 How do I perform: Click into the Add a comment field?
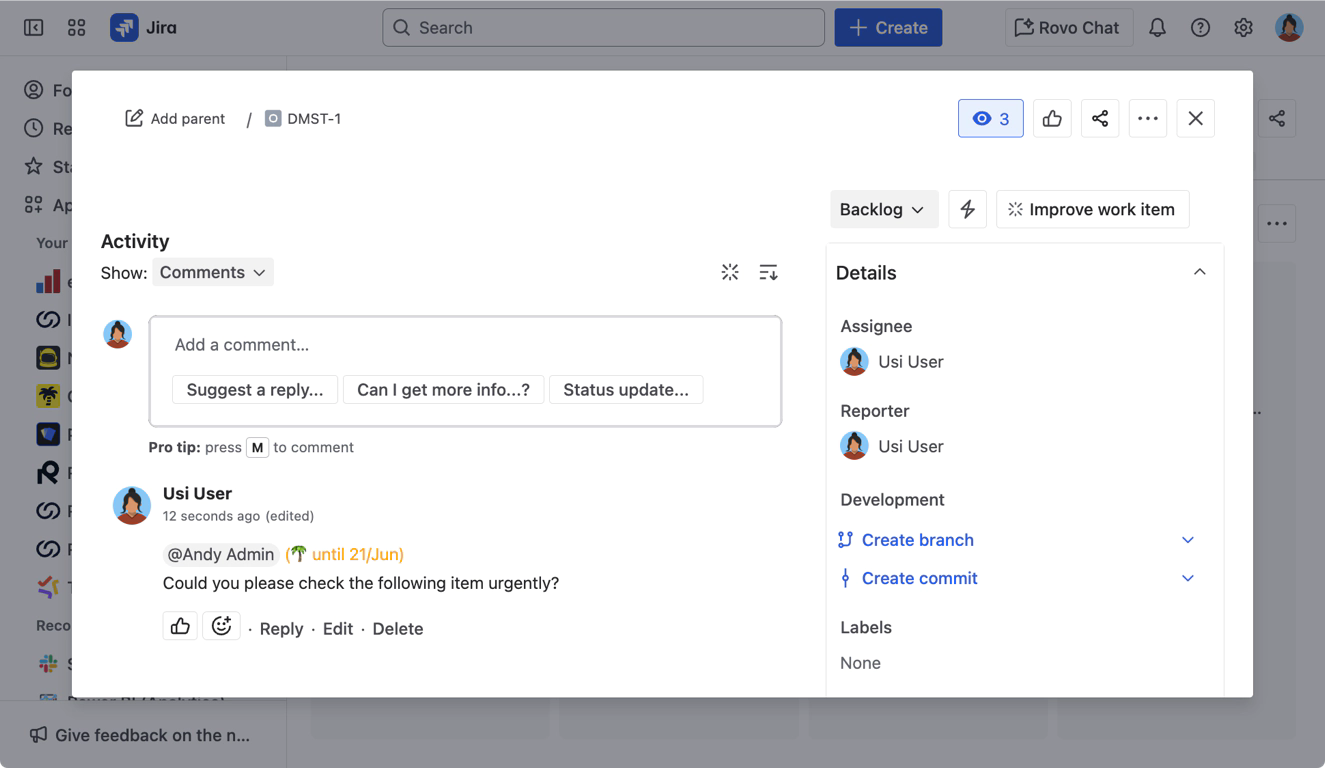465,345
